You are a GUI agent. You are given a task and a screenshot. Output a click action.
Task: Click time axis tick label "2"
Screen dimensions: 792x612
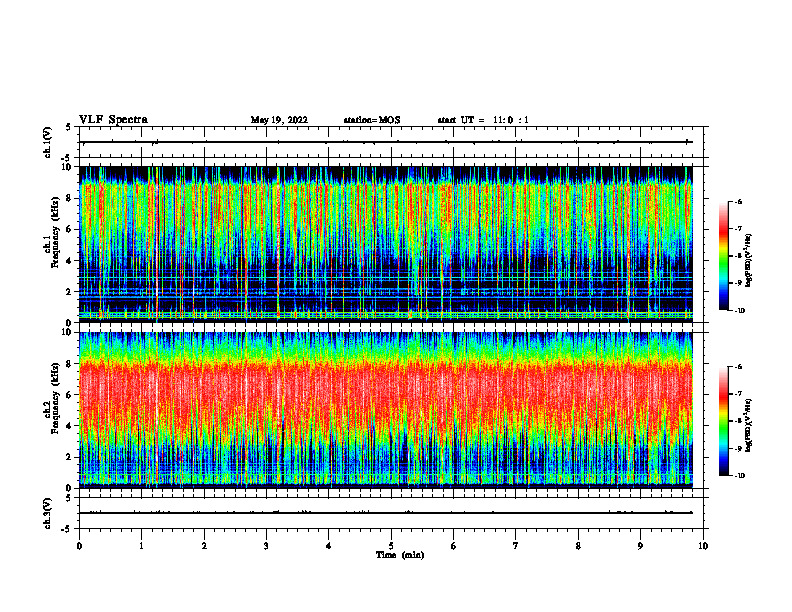(204, 546)
